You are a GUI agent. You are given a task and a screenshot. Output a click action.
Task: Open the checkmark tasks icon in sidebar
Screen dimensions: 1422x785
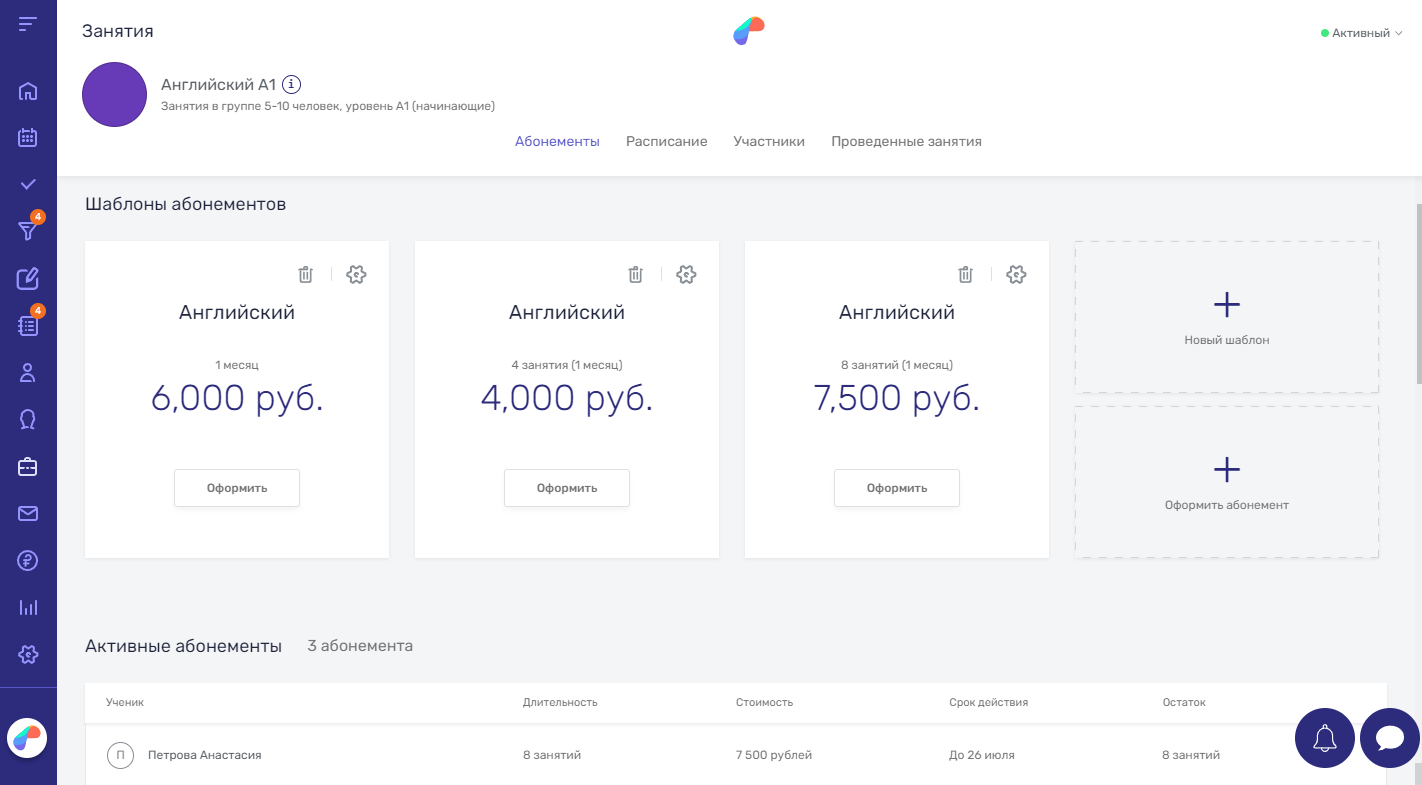28,185
